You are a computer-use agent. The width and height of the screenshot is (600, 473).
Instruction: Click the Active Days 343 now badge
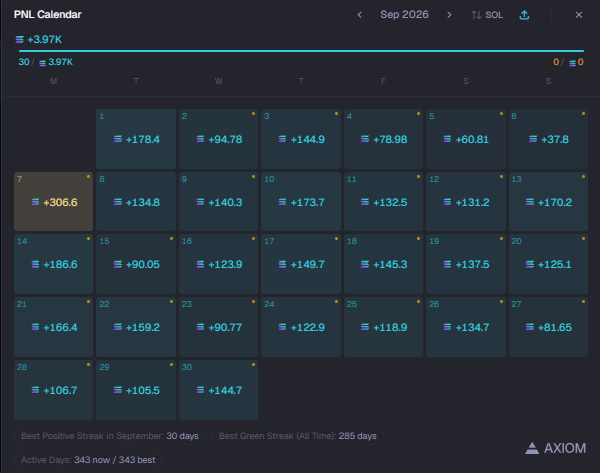click(88, 460)
